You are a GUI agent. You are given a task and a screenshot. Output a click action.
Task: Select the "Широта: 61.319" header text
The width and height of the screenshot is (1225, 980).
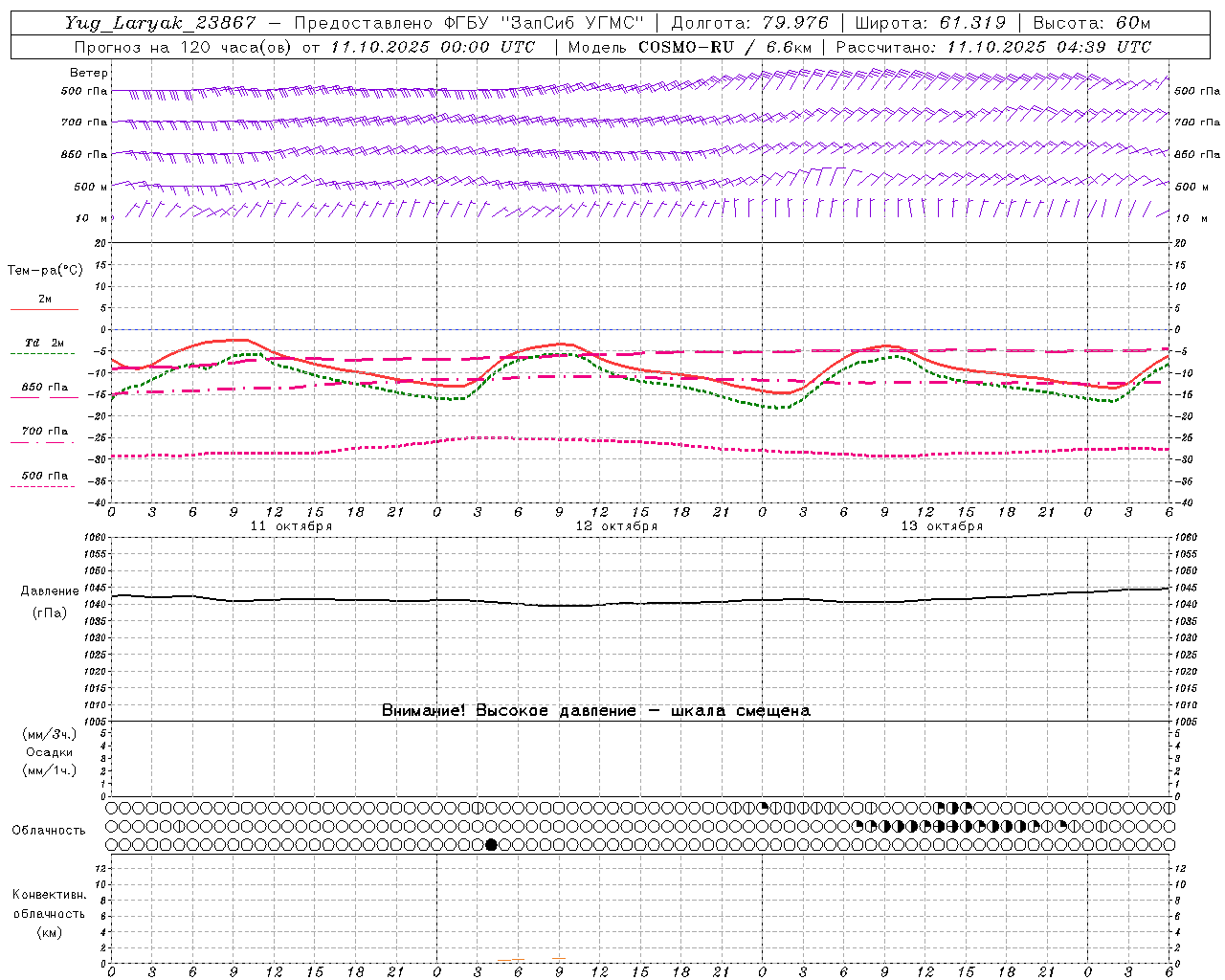[x=930, y=23]
